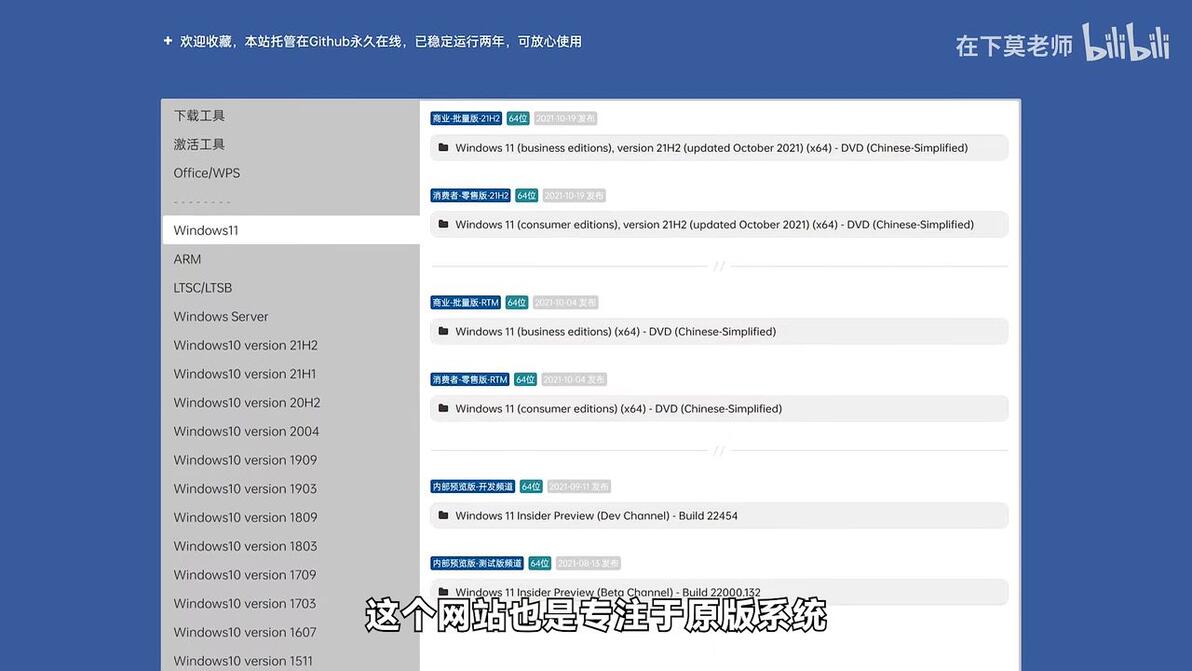The image size is (1192, 671).
Task: Click the 消费者-零售版-RTM tag
Action: (470, 379)
